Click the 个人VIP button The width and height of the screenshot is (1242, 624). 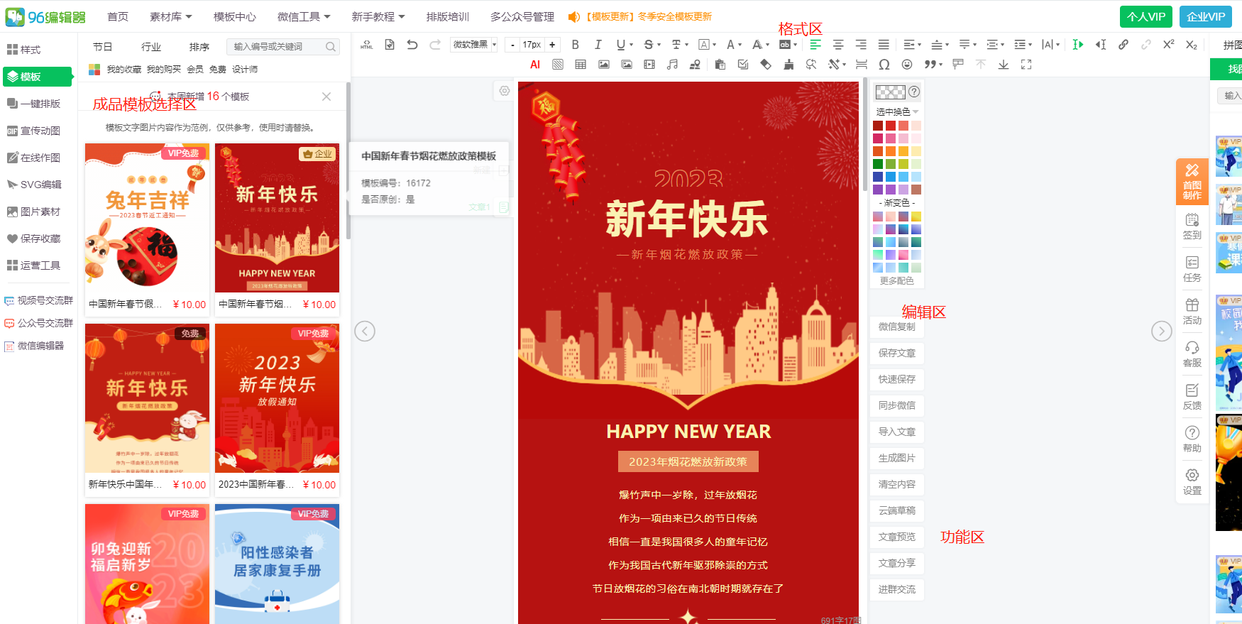[1146, 17]
